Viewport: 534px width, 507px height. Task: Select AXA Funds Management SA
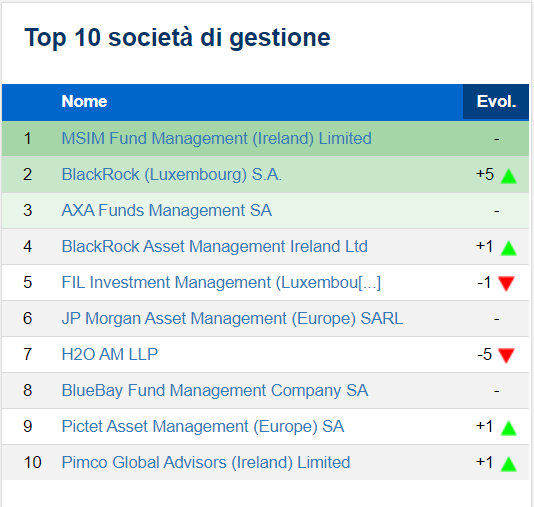pyautogui.click(x=167, y=210)
